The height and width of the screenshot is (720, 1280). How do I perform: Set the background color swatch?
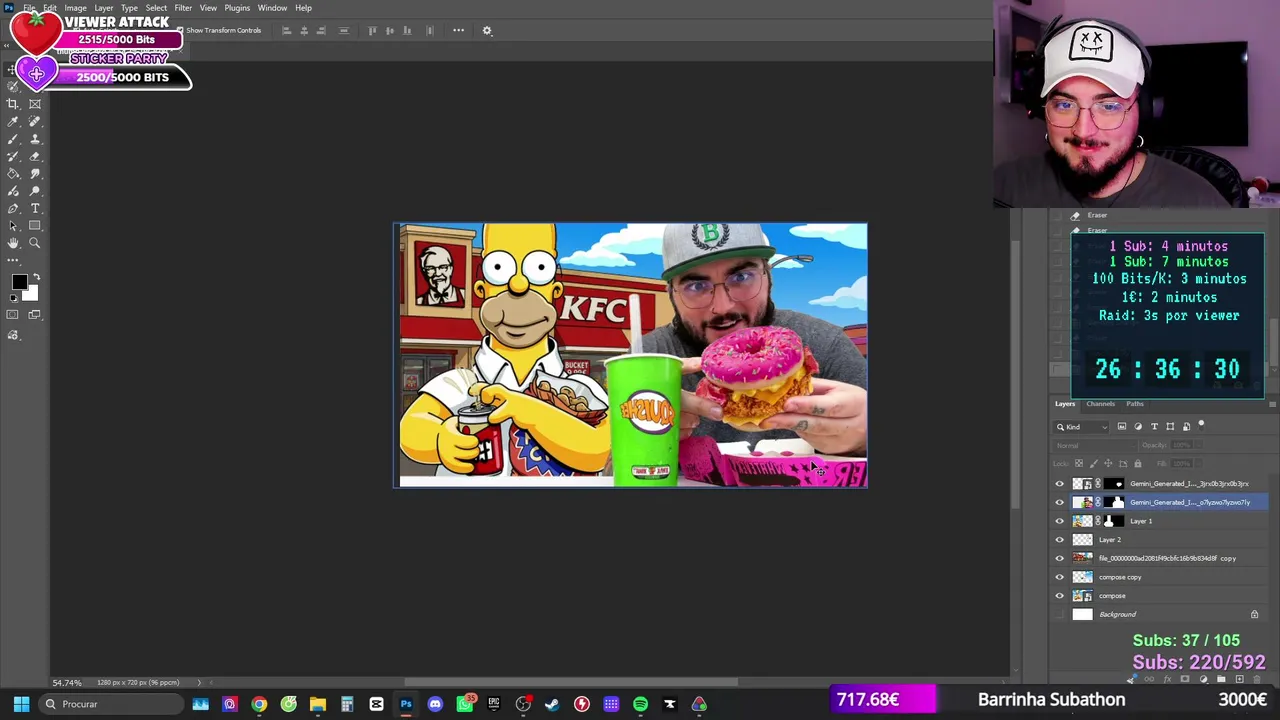[x=32, y=294]
